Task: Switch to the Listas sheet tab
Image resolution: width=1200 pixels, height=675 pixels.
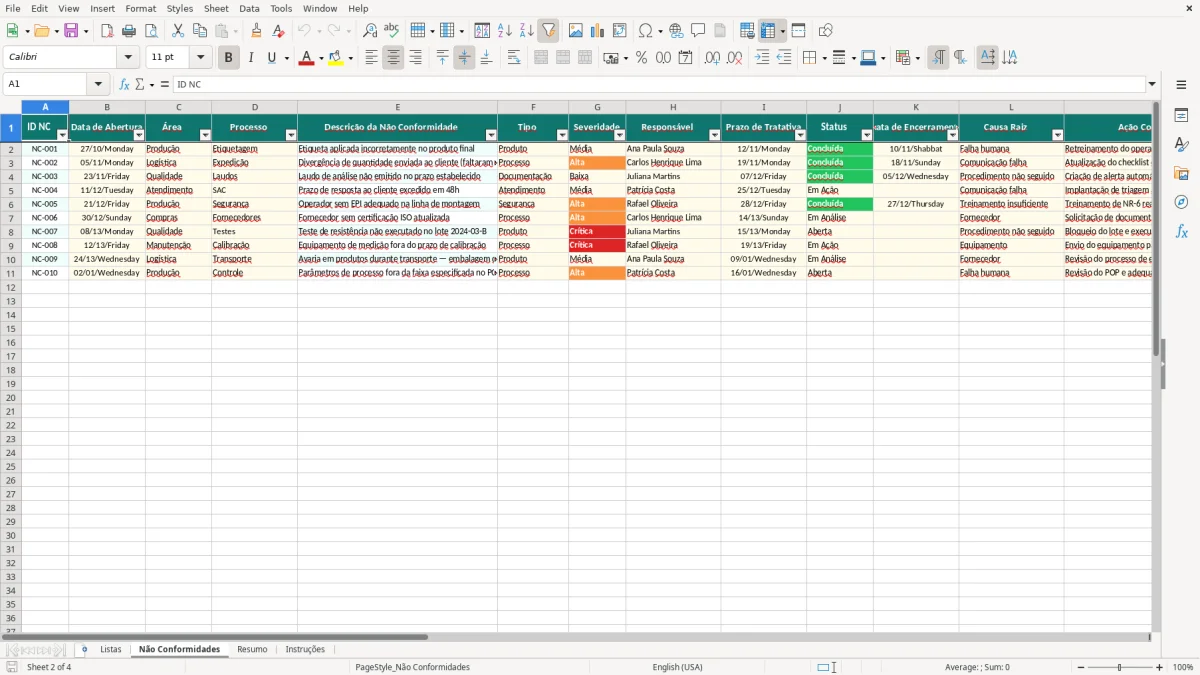Action: click(111, 649)
